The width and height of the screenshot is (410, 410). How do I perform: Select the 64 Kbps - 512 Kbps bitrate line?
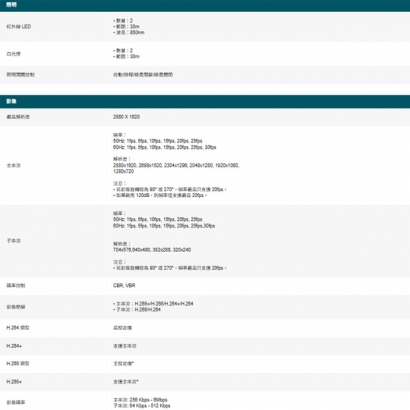click(x=142, y=406)
